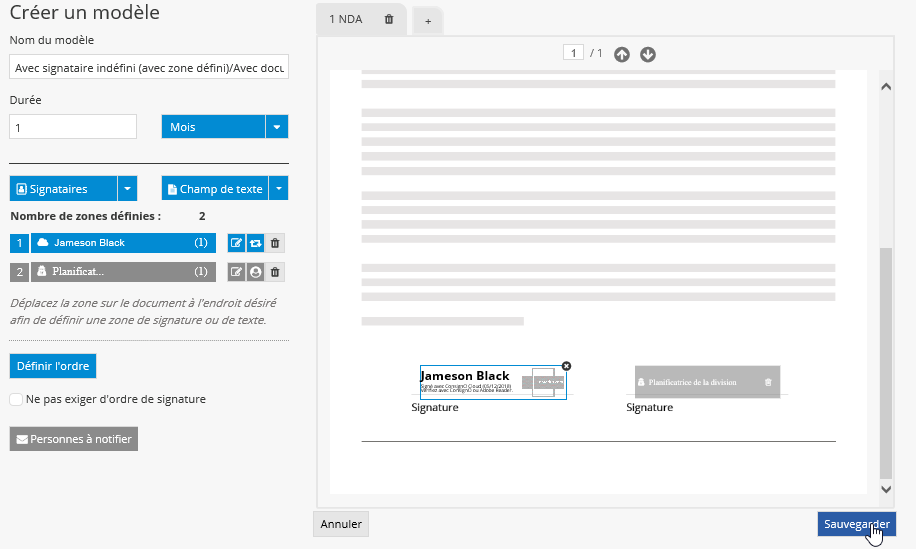Viewport: 916px width, 549px height.
Task: Enable Ne pas exiger d'ordre de signature
Action: [x=16, y=399]
